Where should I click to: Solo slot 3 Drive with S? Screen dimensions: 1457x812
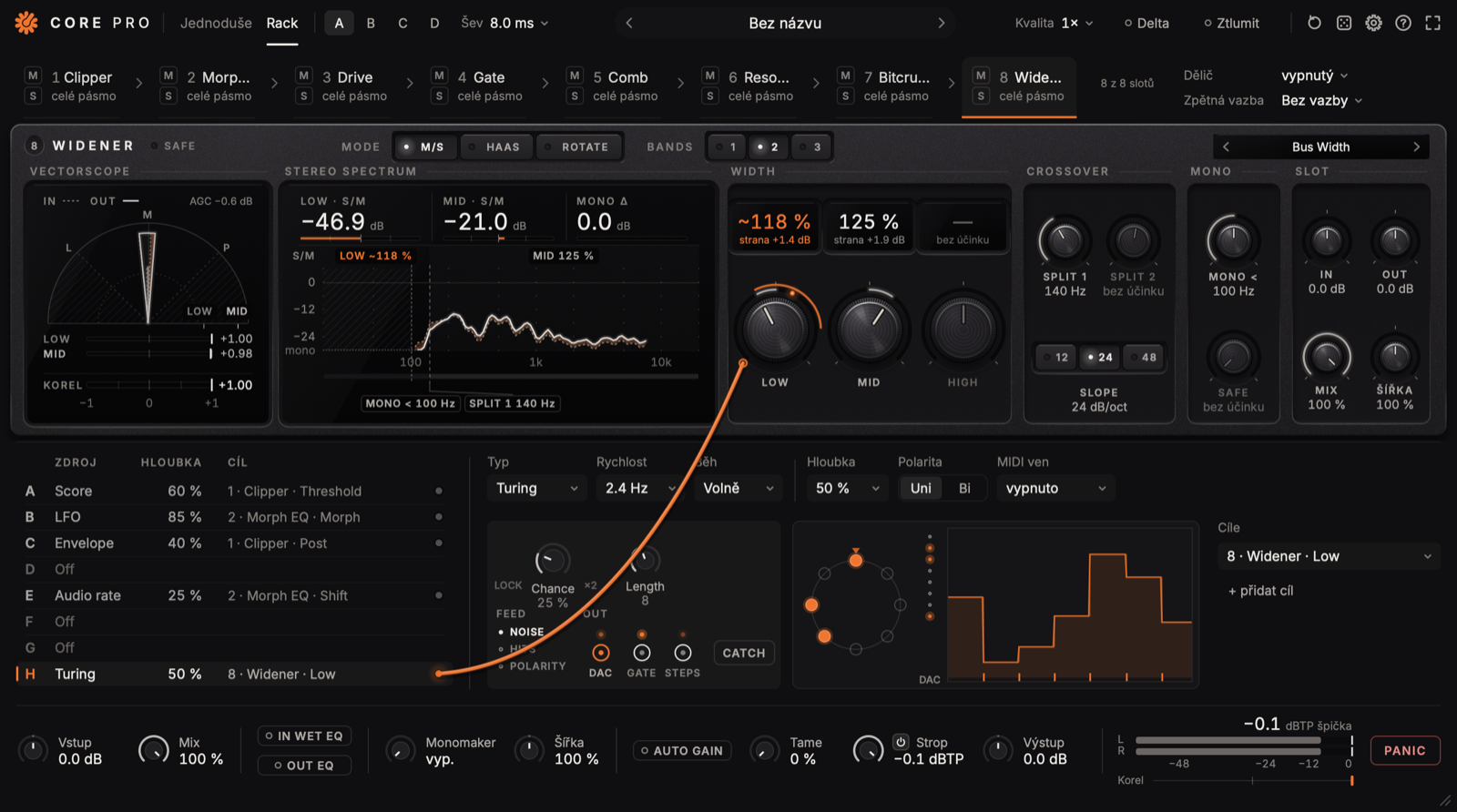pos(304,96)
